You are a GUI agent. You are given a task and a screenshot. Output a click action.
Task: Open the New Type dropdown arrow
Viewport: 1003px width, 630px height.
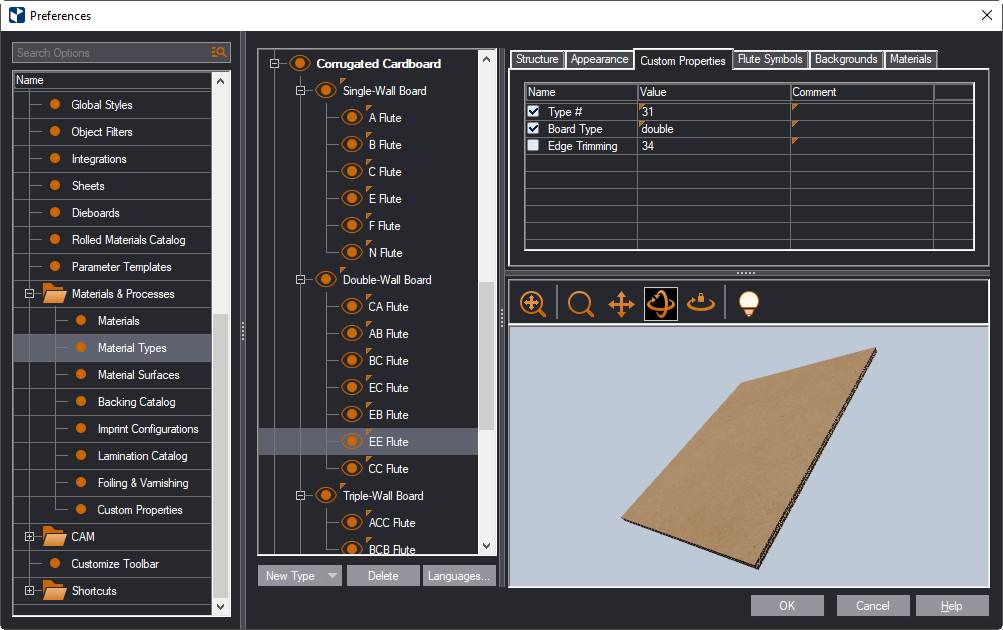pyautogui.click(x=331, y=576)
